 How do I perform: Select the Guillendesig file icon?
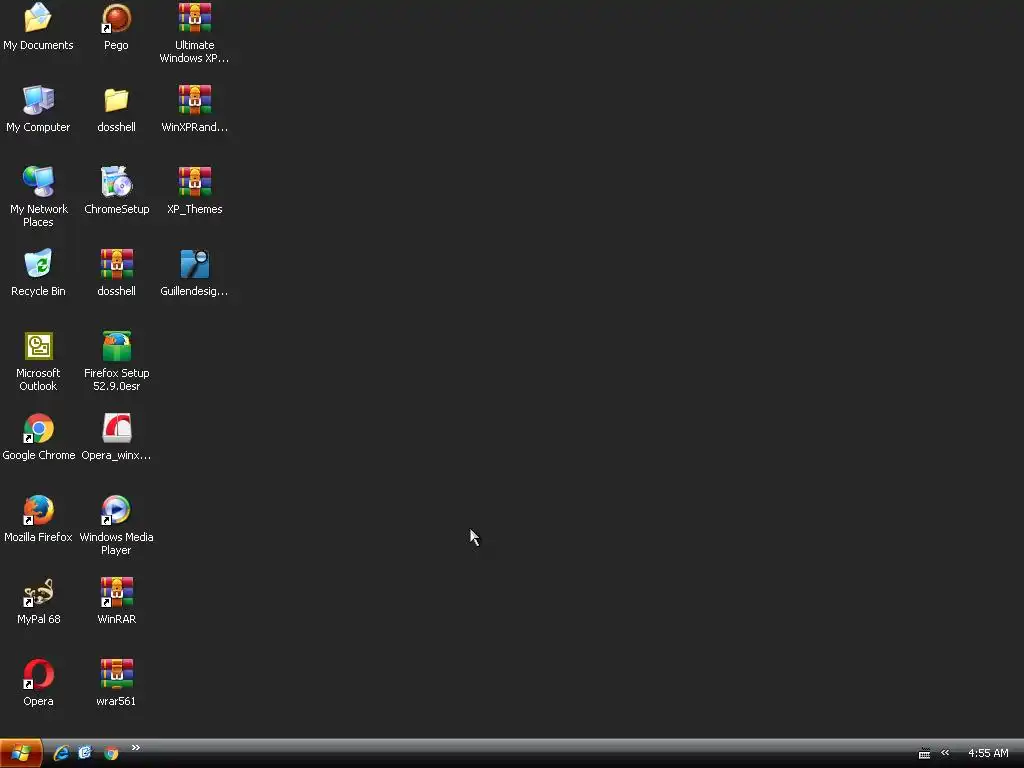[195, 264]
